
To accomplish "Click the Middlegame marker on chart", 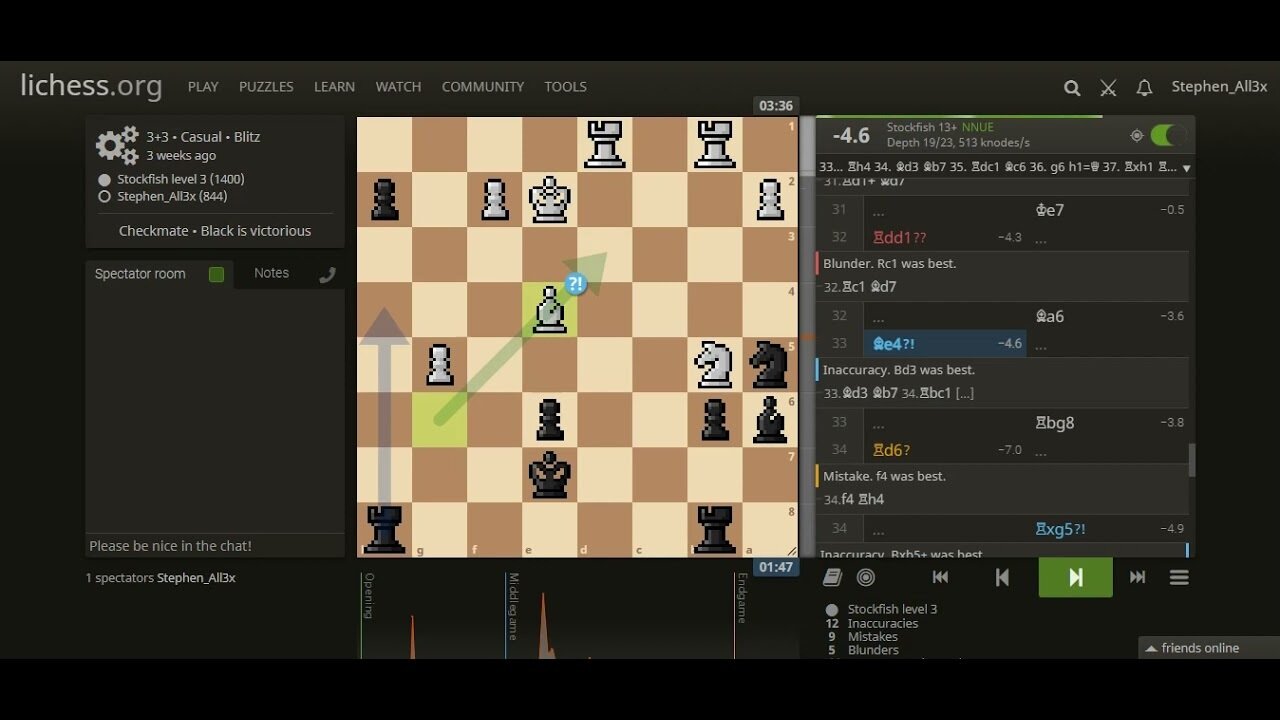I will coord(512,606).
